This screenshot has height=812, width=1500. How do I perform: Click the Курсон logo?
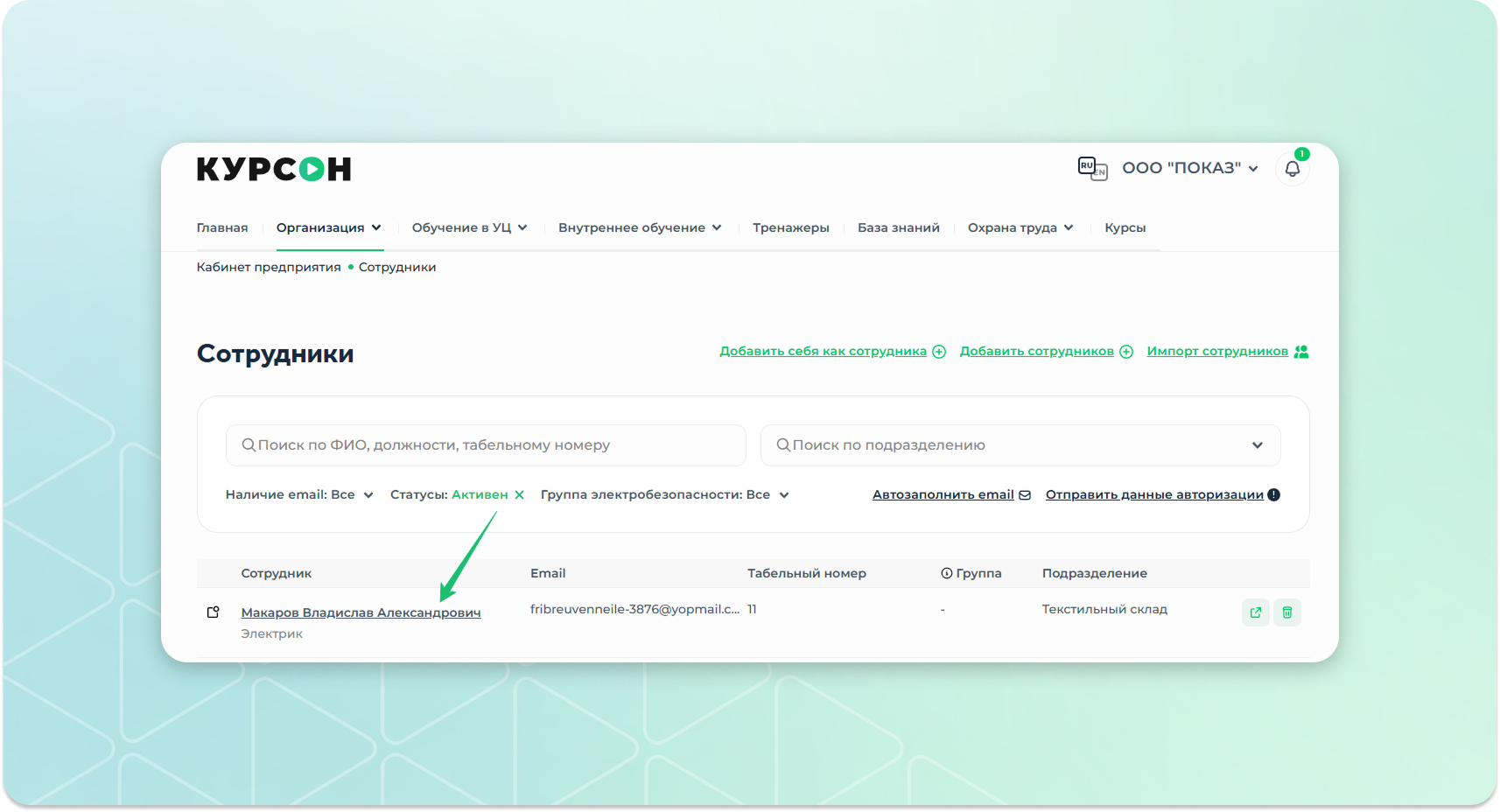click(274, 169)
